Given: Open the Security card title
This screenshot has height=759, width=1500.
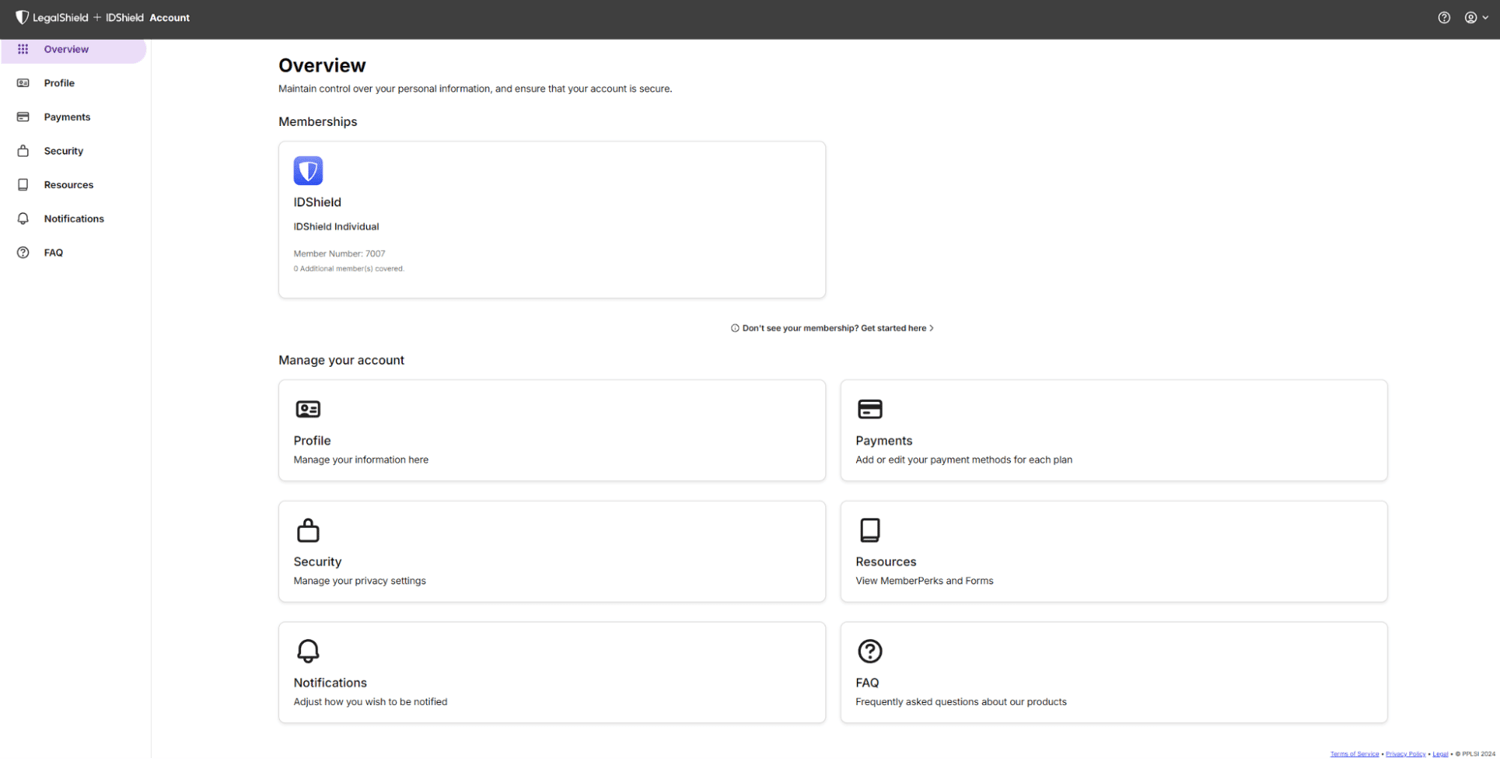Looking at the screenshot, I should pos(317,562).
